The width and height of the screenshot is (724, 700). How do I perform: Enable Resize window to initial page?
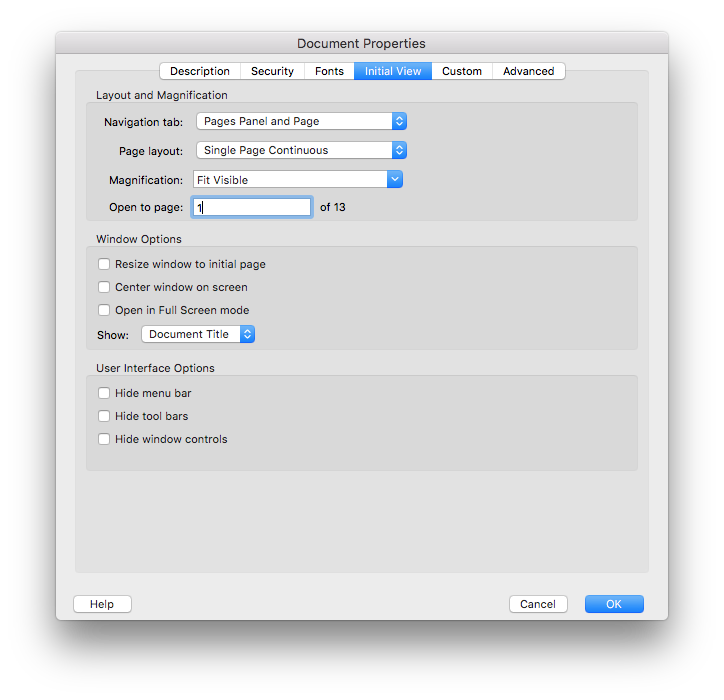104,265
